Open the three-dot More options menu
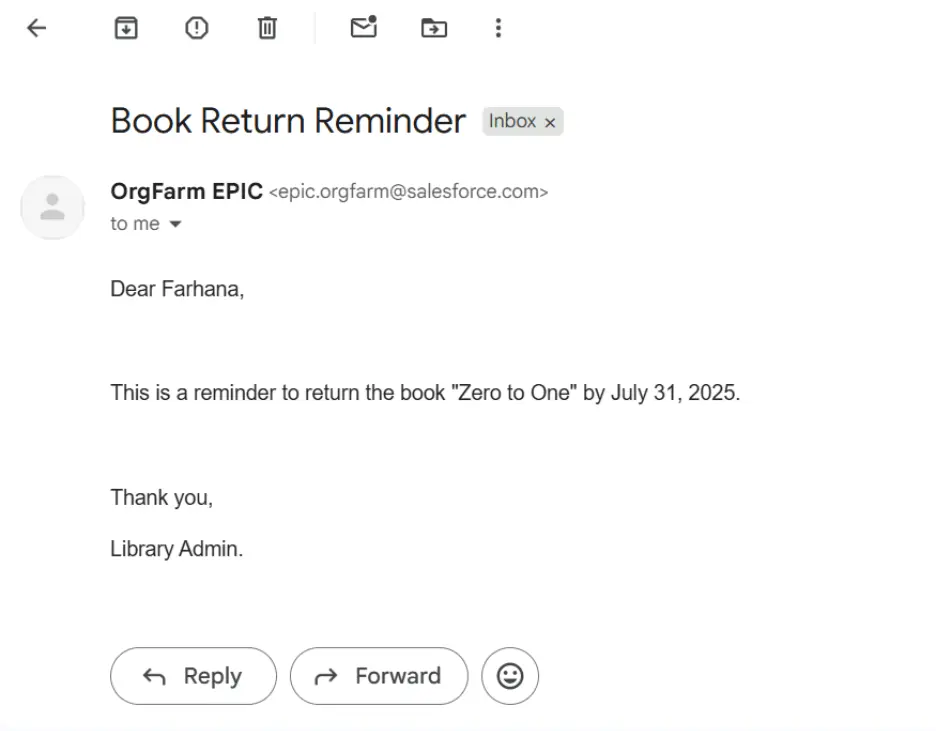 (x=498, y=28)
